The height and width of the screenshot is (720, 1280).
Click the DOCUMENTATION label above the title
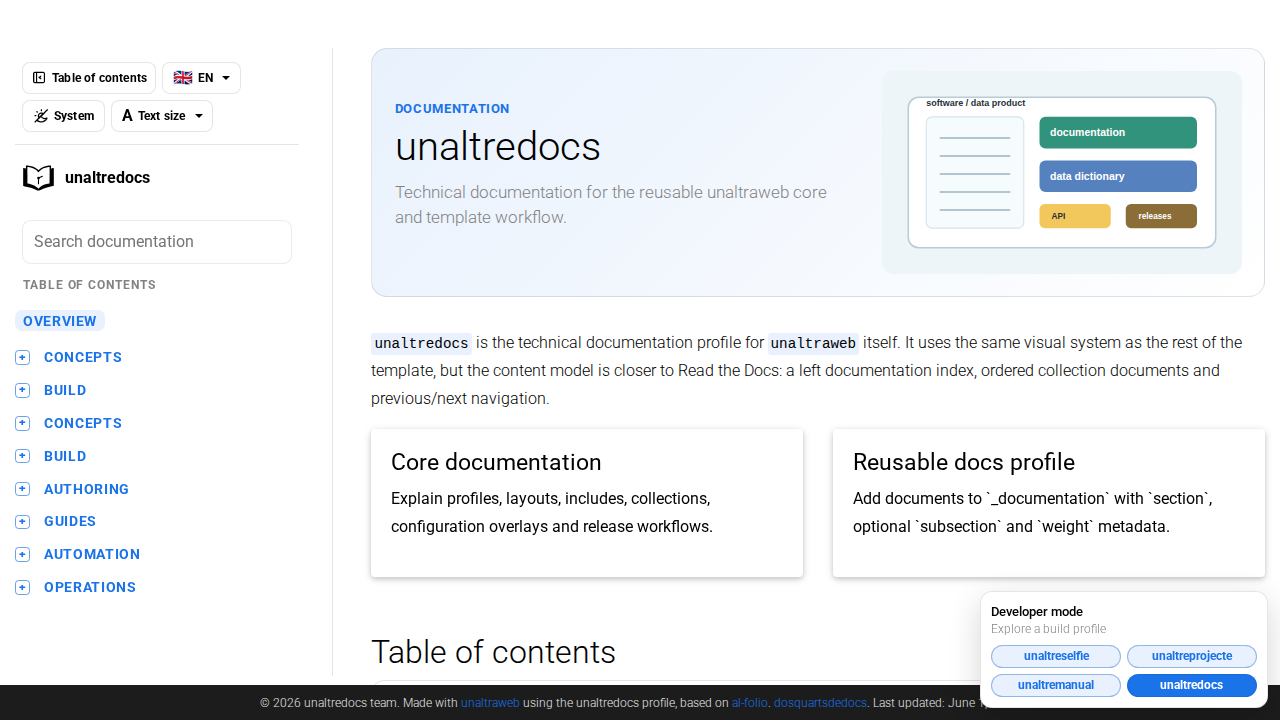click(452, 108)
